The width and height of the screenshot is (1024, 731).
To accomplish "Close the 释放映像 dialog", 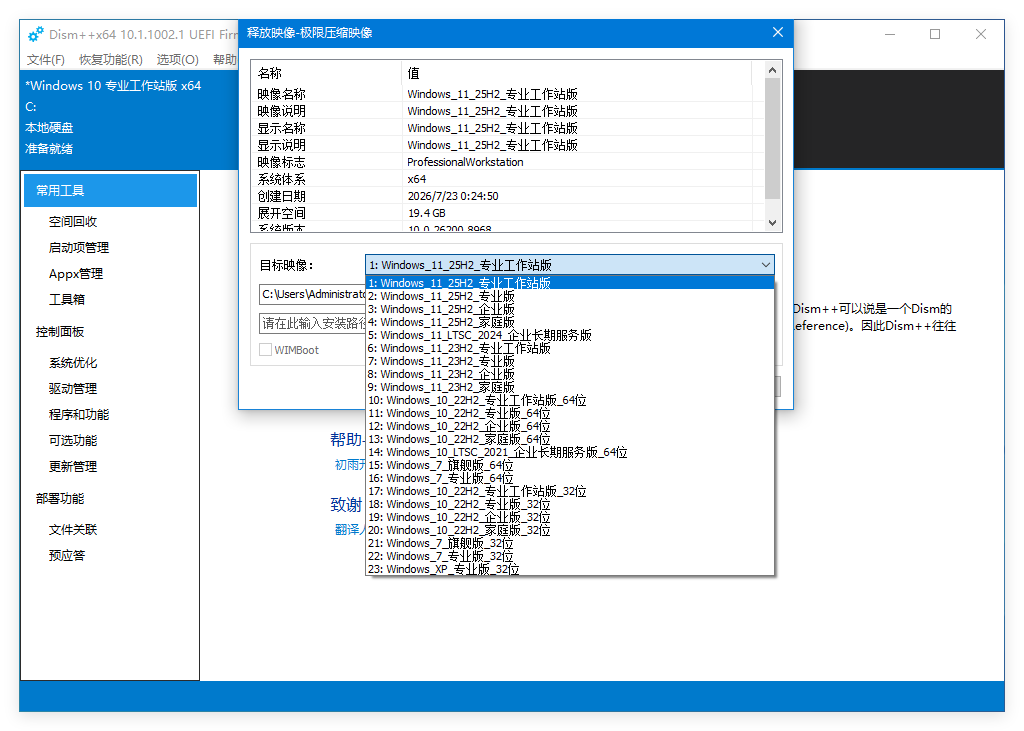I will (777, 32).
